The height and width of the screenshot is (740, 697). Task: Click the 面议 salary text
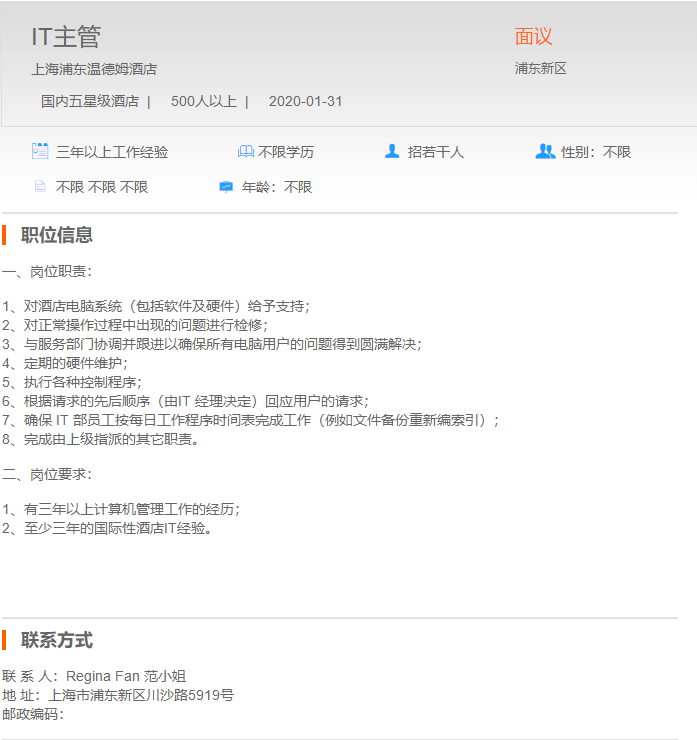click(533, 37)
